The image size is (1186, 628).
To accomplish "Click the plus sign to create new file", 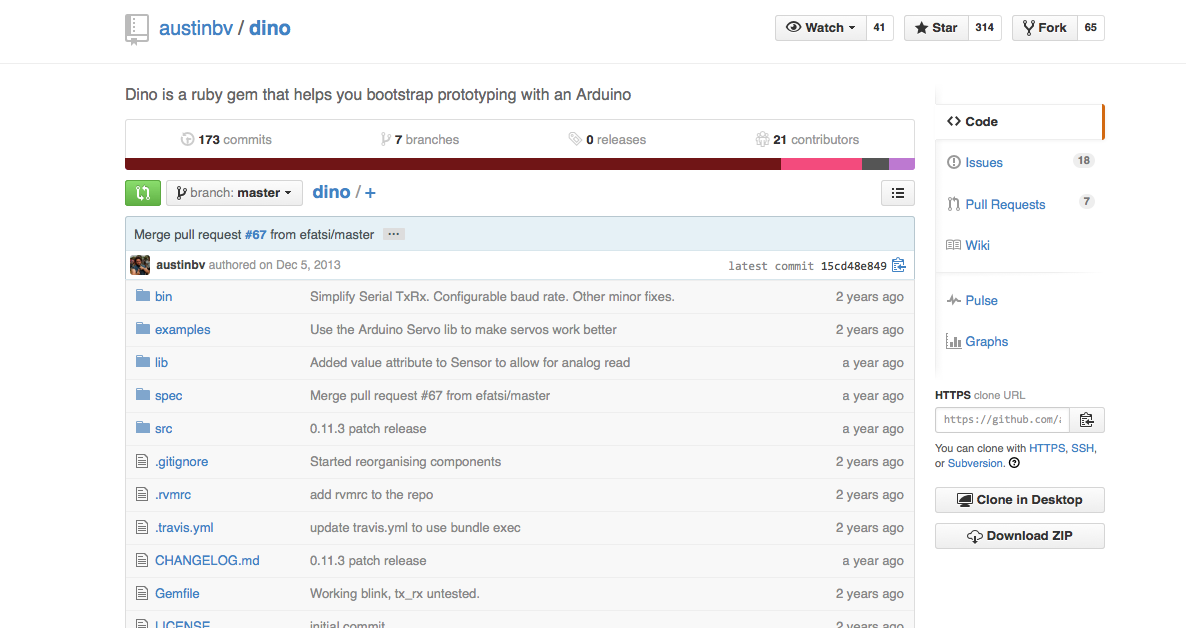I will 370,193.
